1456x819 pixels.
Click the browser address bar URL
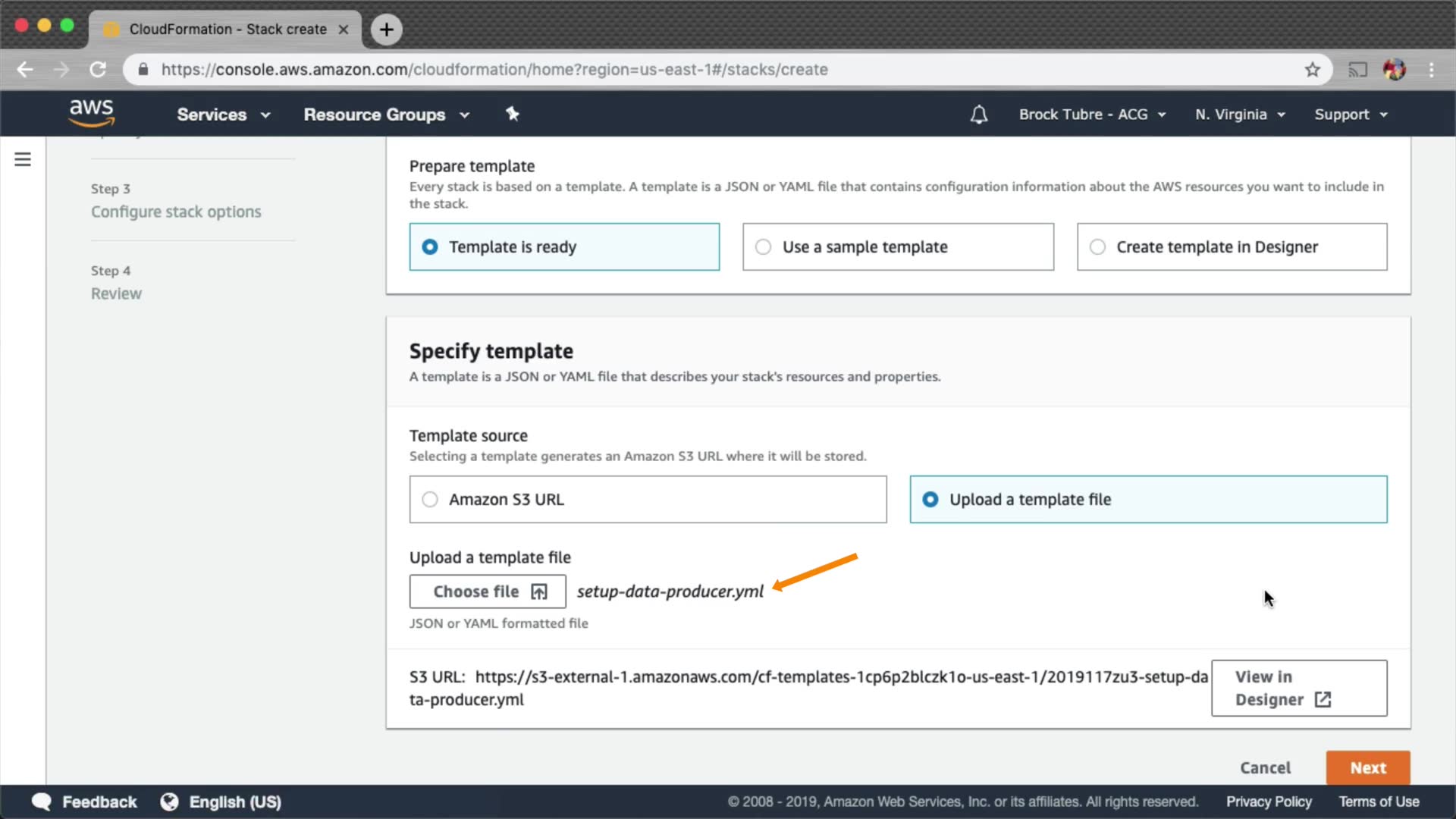pyautogui.click(x=493, y=70)
